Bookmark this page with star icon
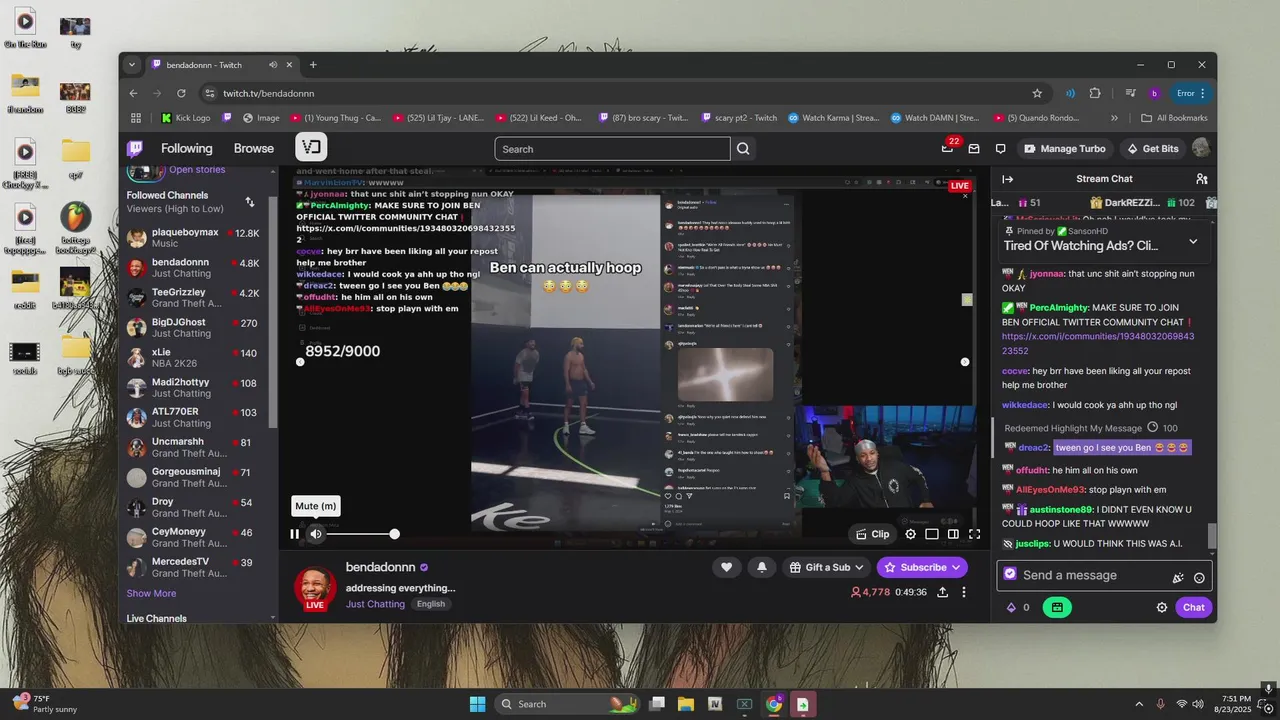This screenshot has width=1280, height=720. point(1037,93)
